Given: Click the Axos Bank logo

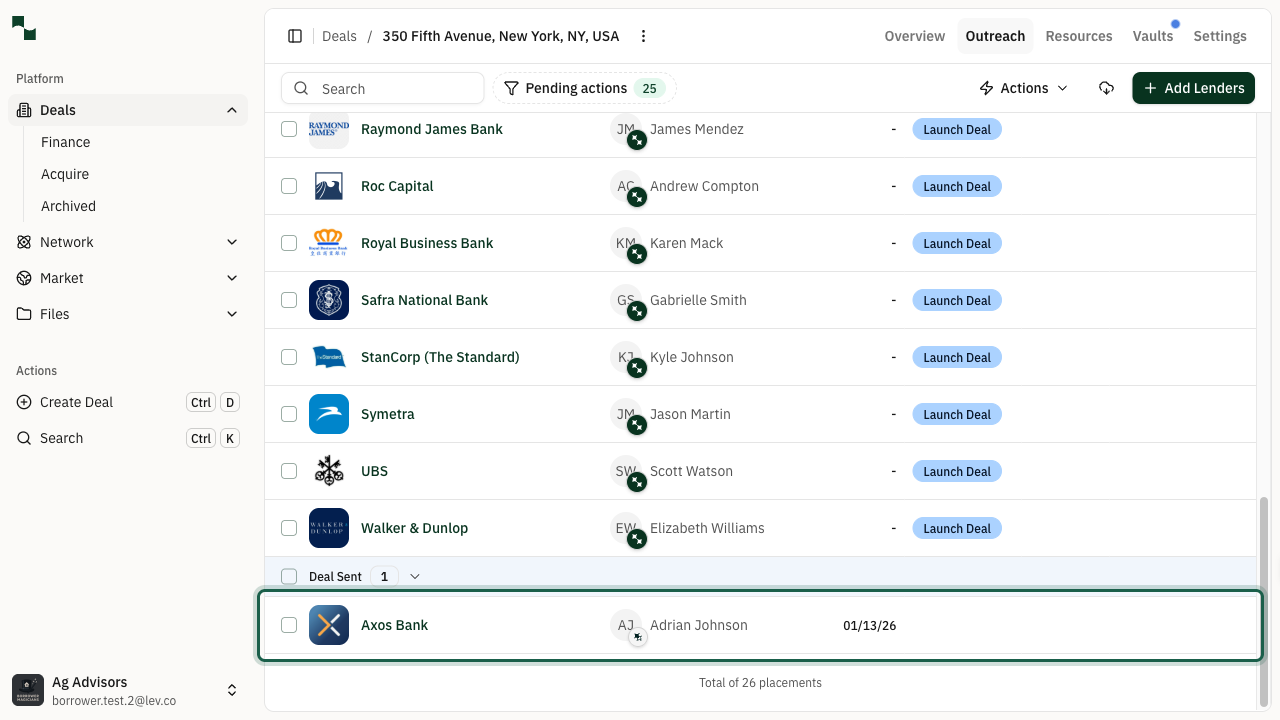Looking at the screenshot, I should (329, 625).
